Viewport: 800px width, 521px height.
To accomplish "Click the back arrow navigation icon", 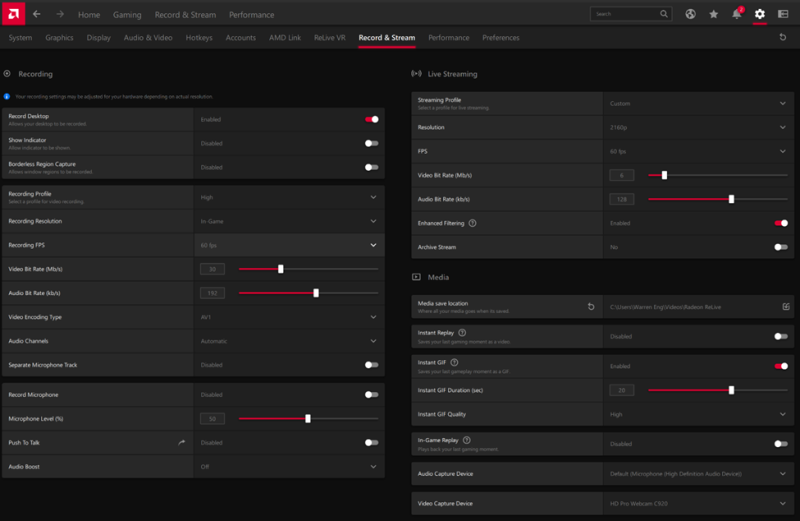I will 37,14.
